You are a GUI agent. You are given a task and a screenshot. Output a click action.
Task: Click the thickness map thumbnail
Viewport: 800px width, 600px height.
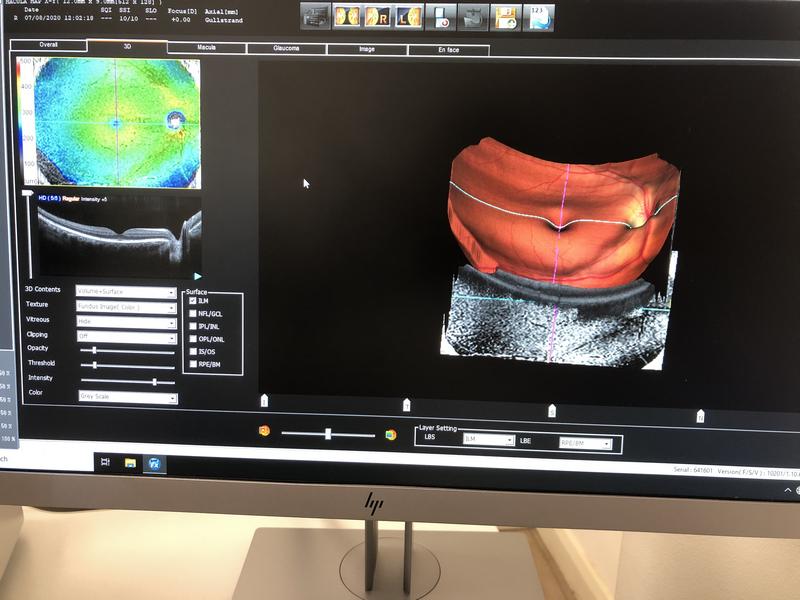(x=117, y=122)
